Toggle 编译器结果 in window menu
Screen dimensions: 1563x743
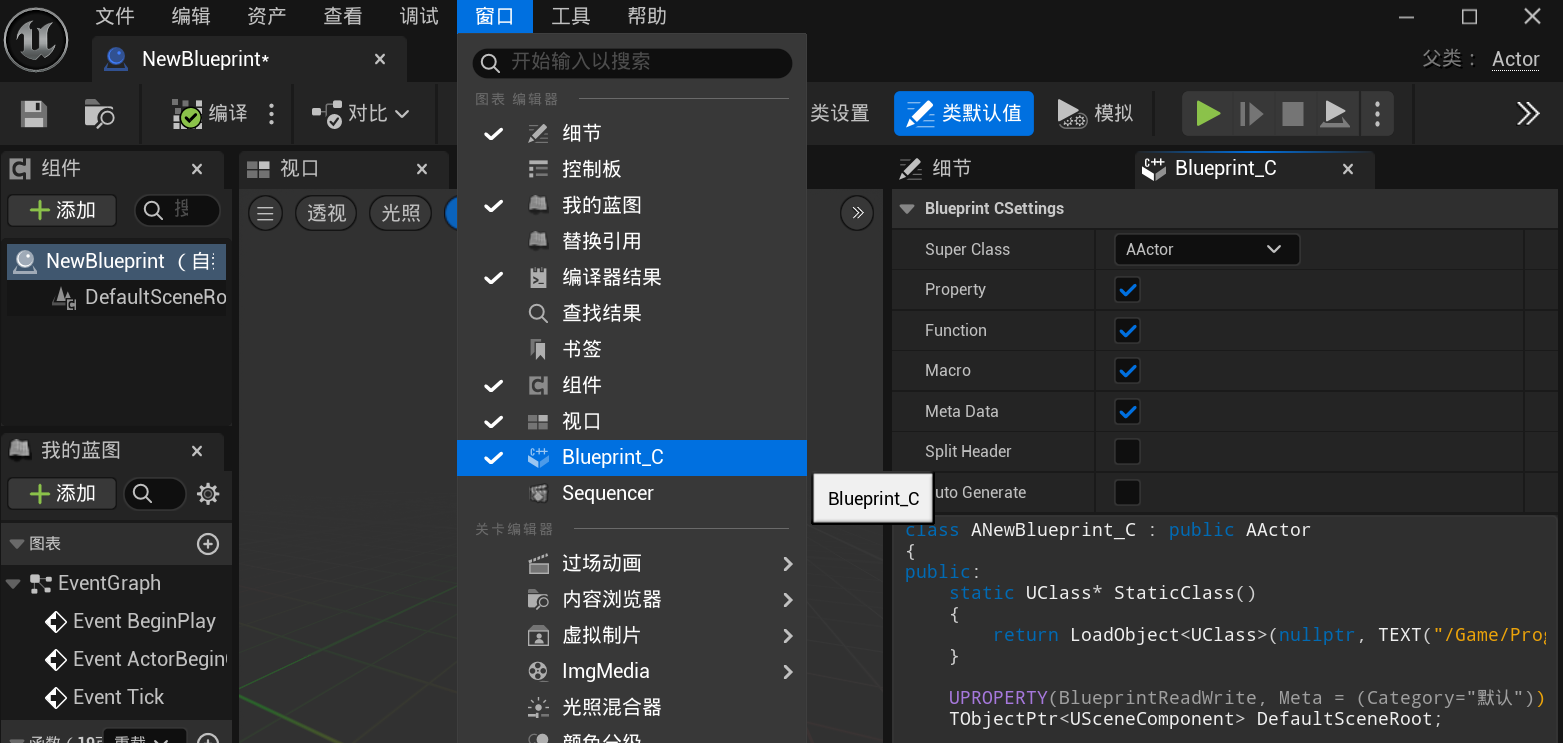tap(632, 277)
